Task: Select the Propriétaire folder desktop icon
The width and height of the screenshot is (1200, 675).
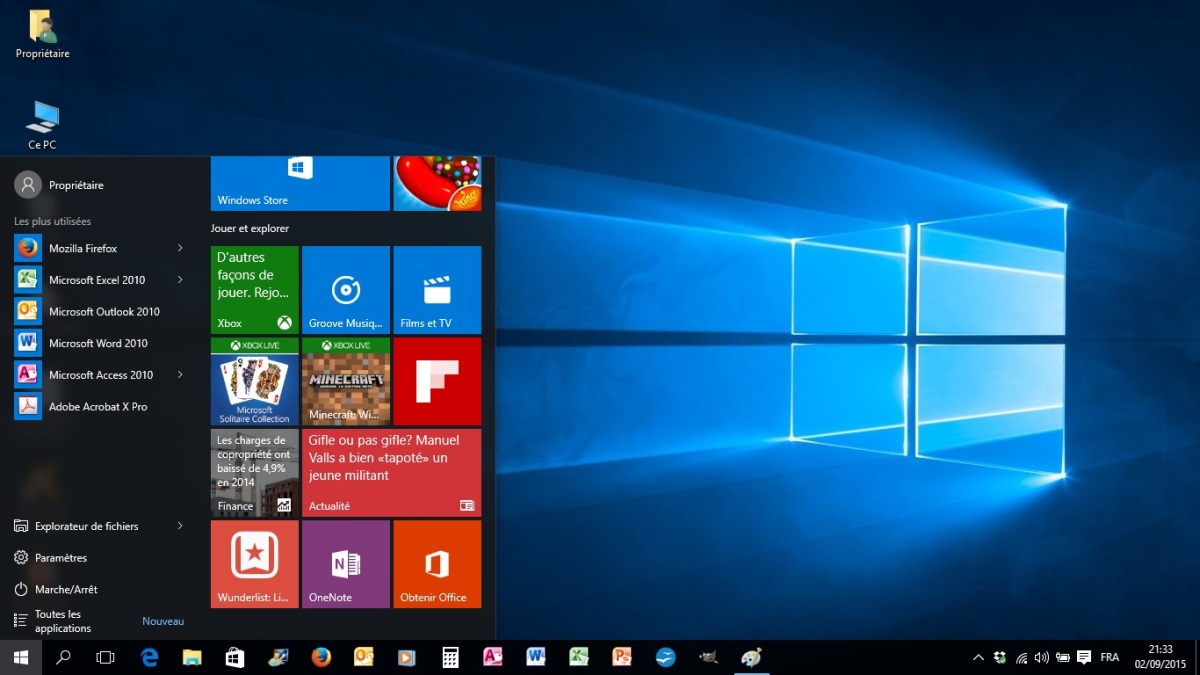Action: click(42, 34)
